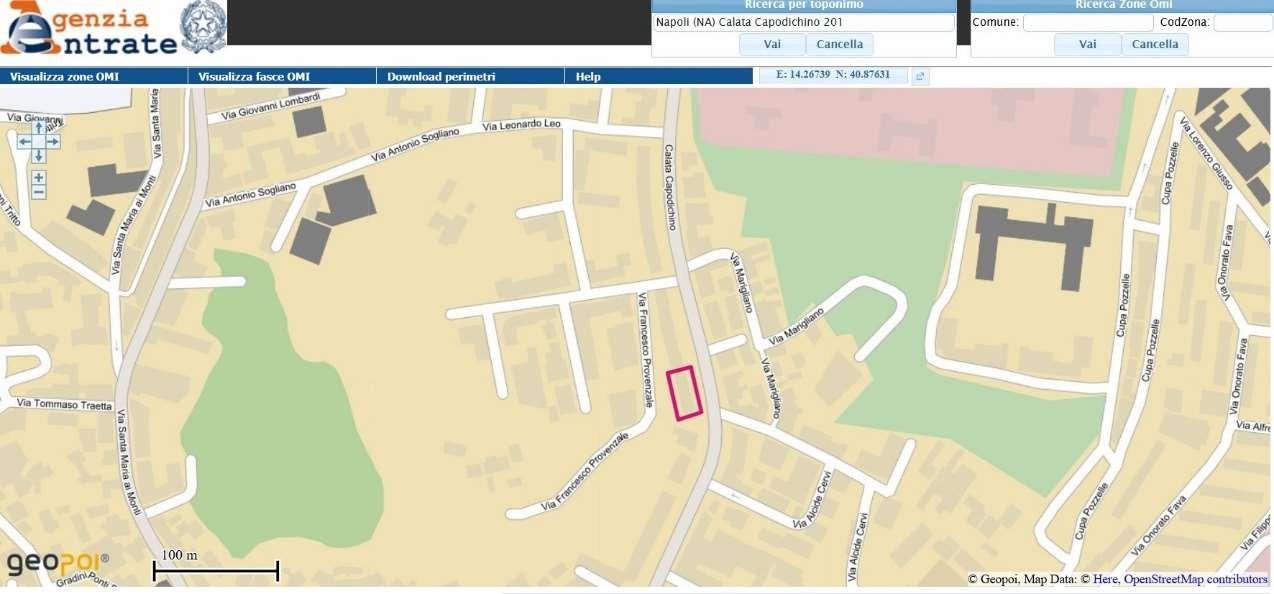Screen dimensions: 1274x594
Task: Focus the CodZona input field
Action: pyautogui.click(x=1243, y=22)
